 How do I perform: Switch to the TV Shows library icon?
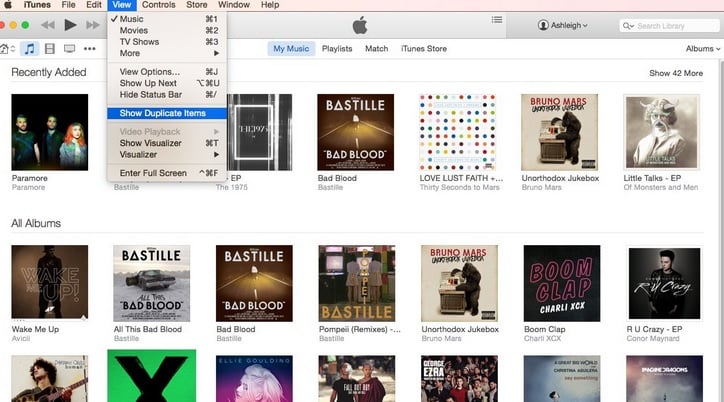click(69, 48)
